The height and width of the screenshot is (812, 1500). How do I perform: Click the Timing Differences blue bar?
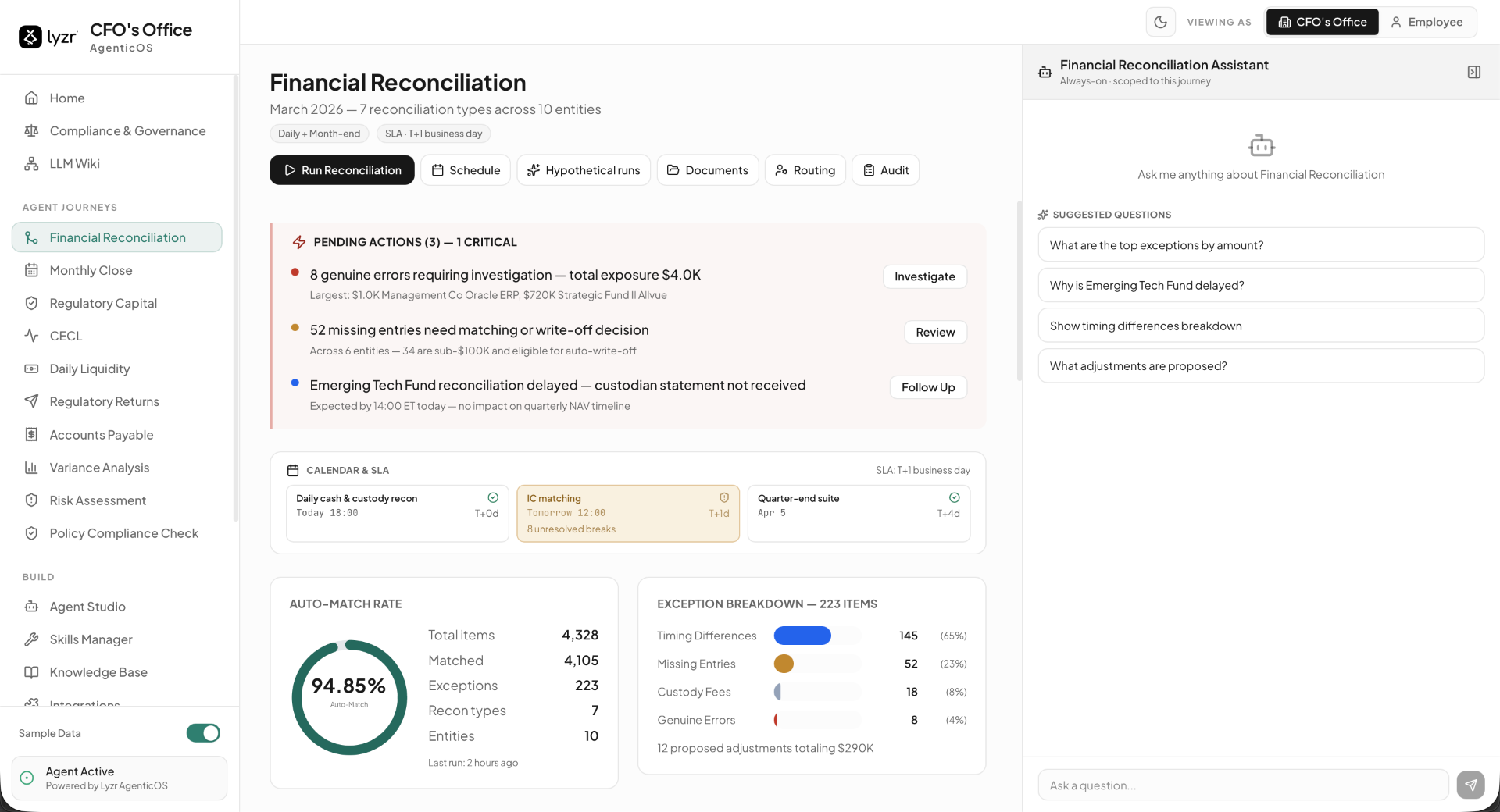tap(802, 636)
